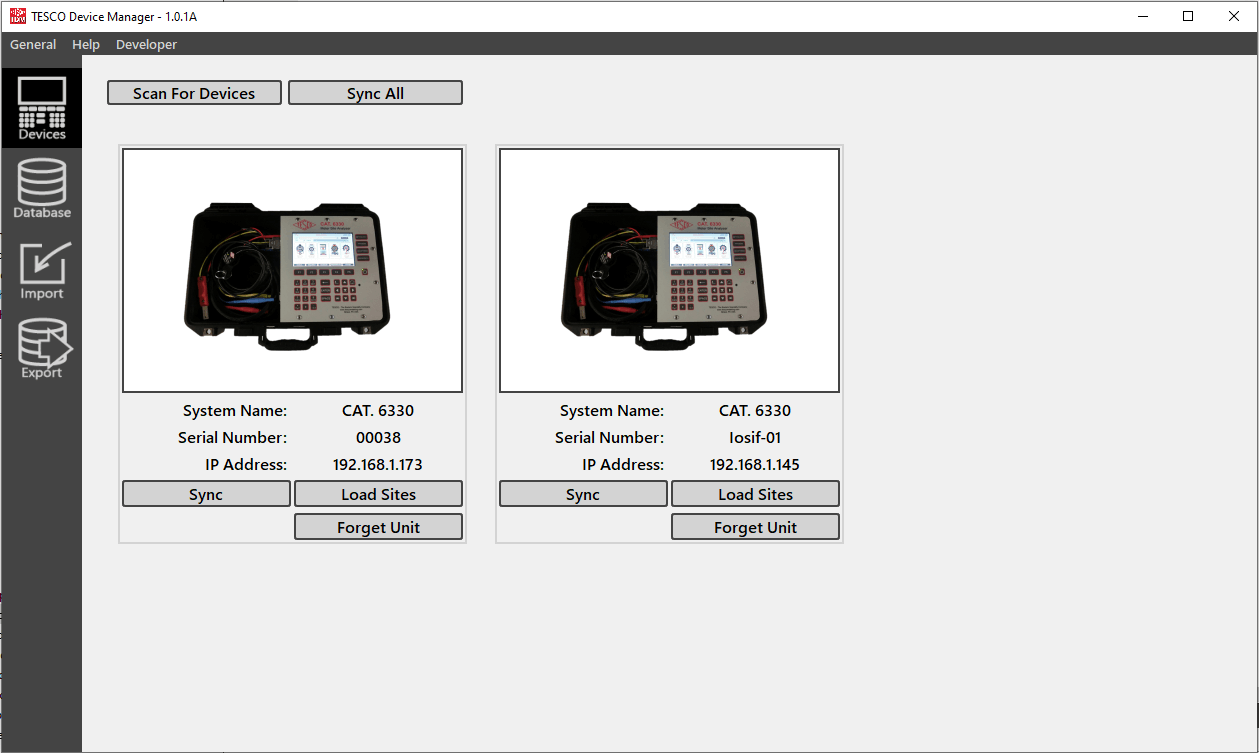Click IP Address label beside 192.168.1.173
This screenshot has height=753, width=1259.
[246, 464]
